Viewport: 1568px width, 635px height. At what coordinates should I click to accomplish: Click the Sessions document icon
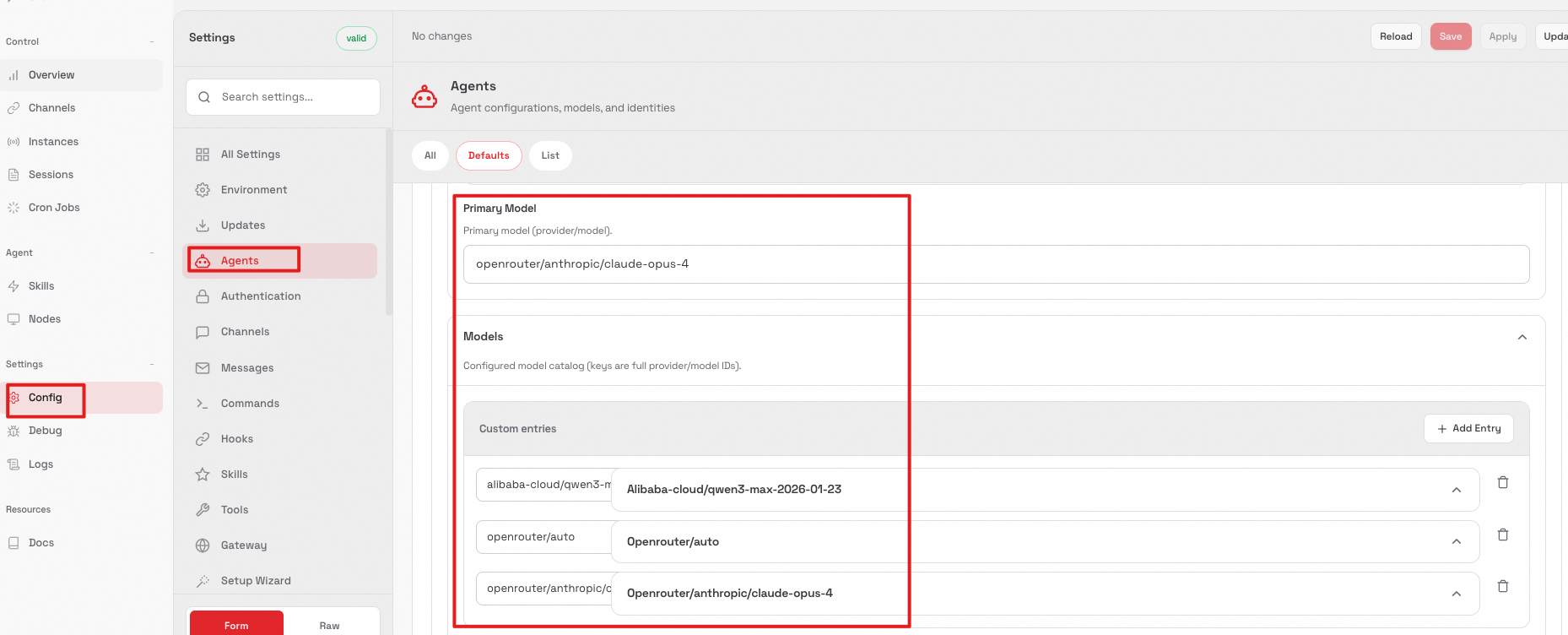point(14,175)
